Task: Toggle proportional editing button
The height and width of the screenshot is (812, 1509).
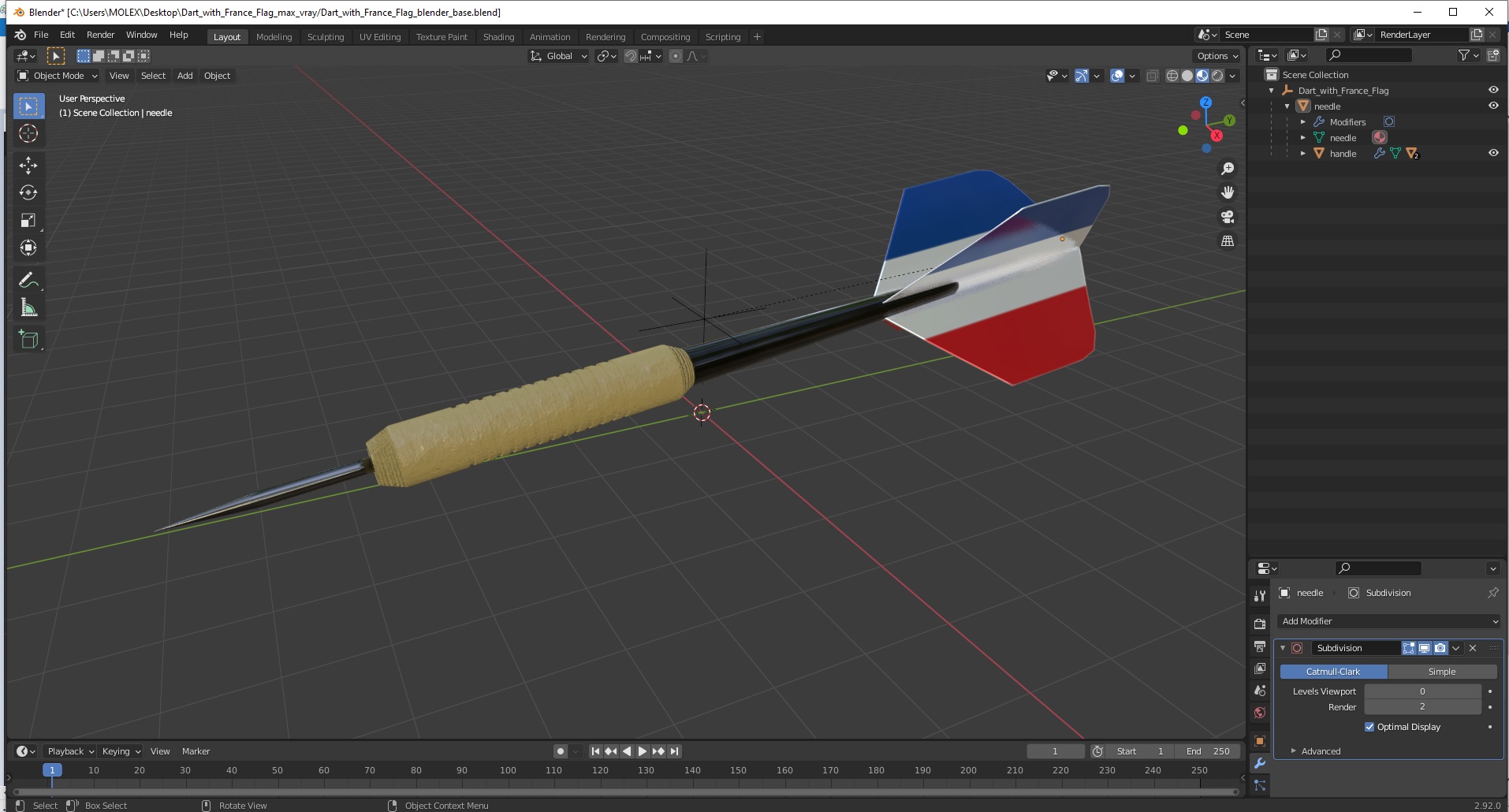Action: coord(676,56)
